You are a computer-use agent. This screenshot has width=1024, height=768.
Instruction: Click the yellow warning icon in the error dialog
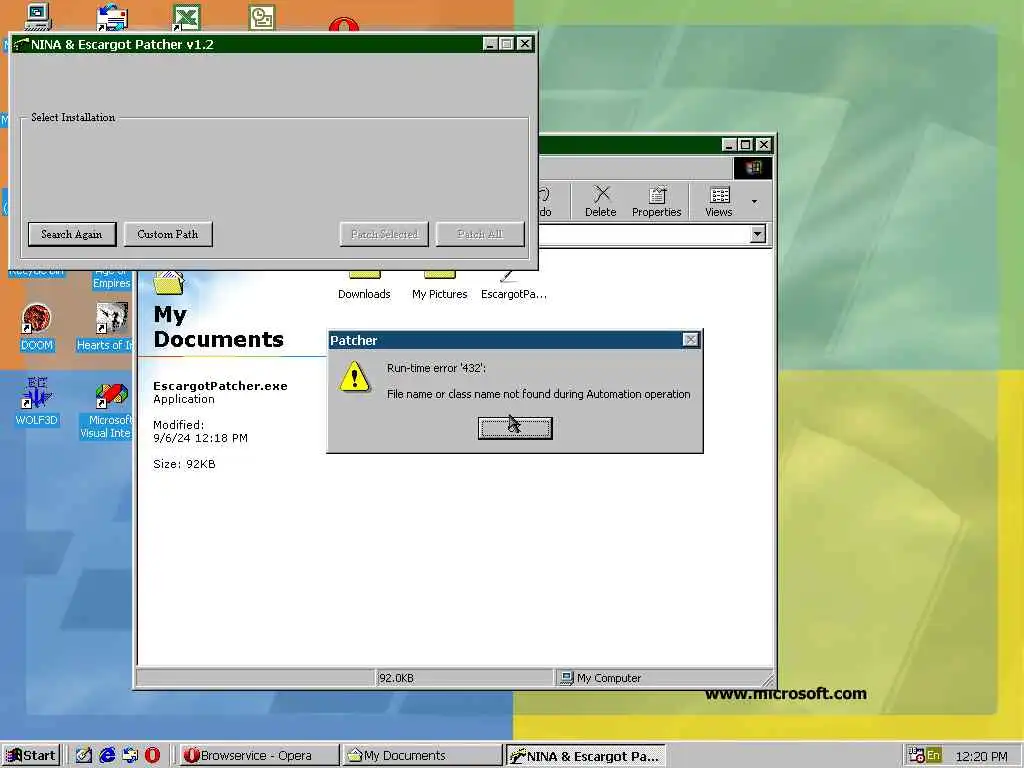(x=355, y=377)
